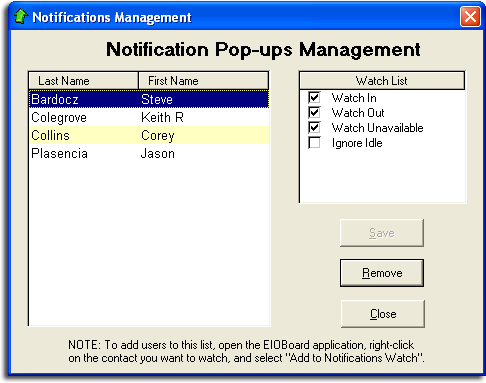Click first name Corey
486x383 pixels.
click(158, 136)
